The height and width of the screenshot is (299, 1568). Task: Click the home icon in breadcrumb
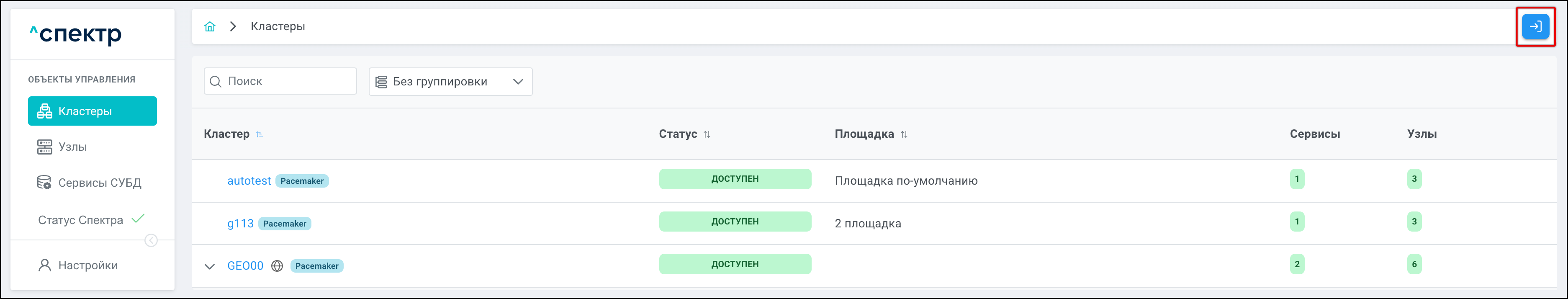point(210,26)
